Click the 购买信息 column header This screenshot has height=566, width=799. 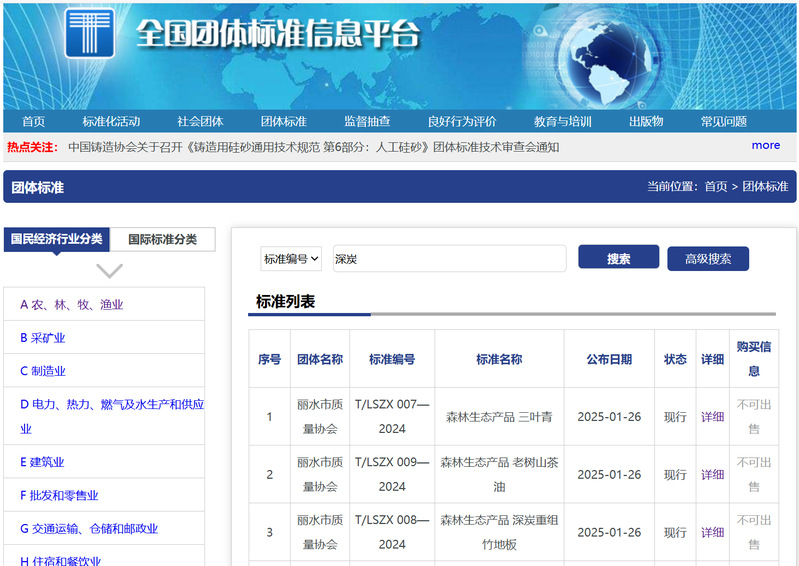pyautogui.click(x=754, y=359)
